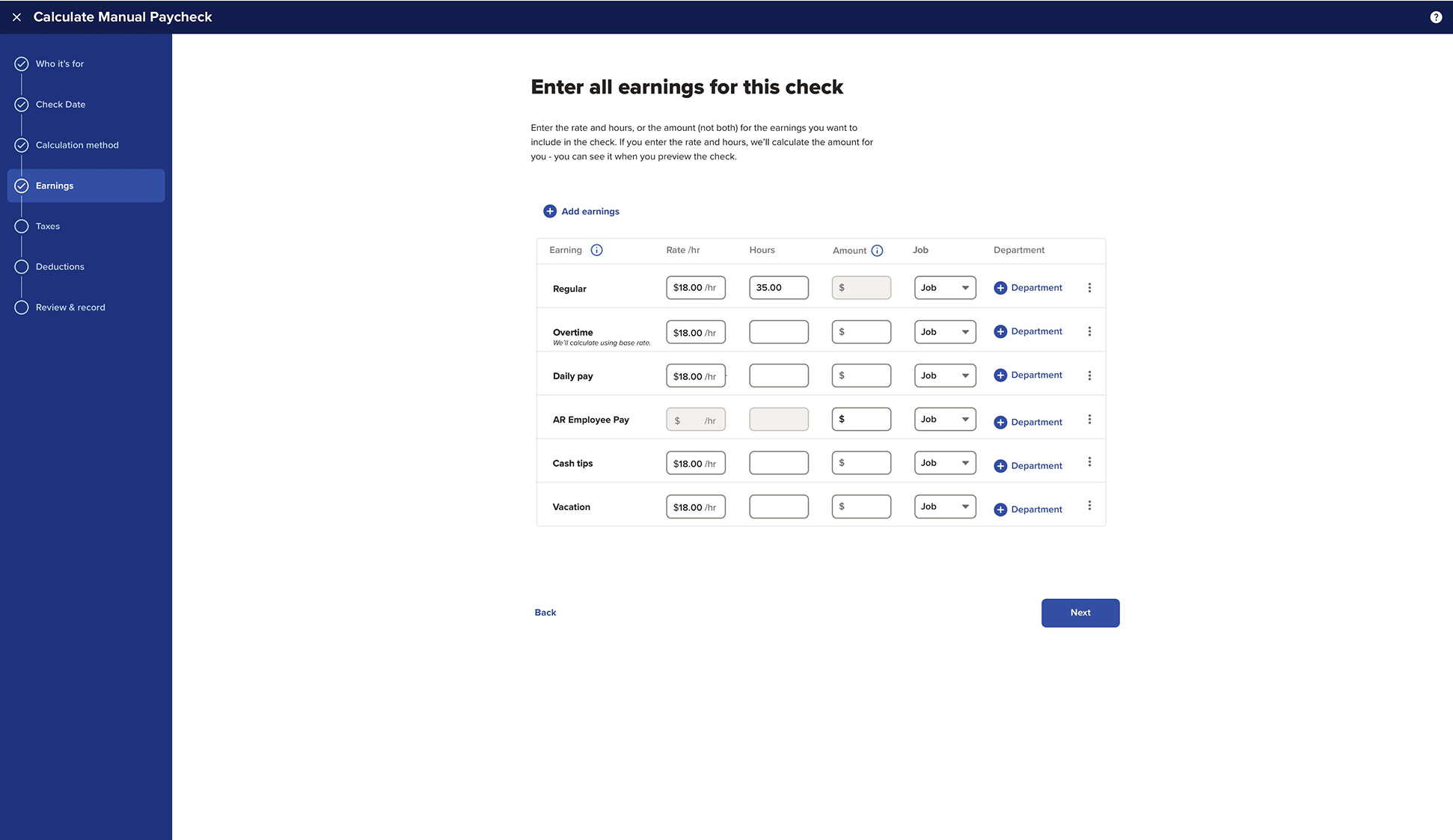The width and height of the screenshot is (1453, 840).
Task: Click the Overtime hours input field
Action: [x=778, y=332]
